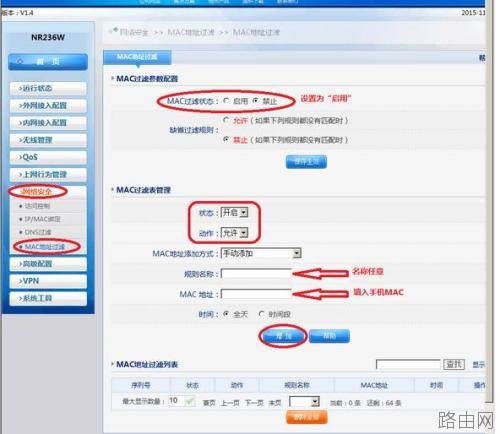This screenshot has width=500, height=434.
Task: Go to first page via 首页 link
Action: [209, 403]
